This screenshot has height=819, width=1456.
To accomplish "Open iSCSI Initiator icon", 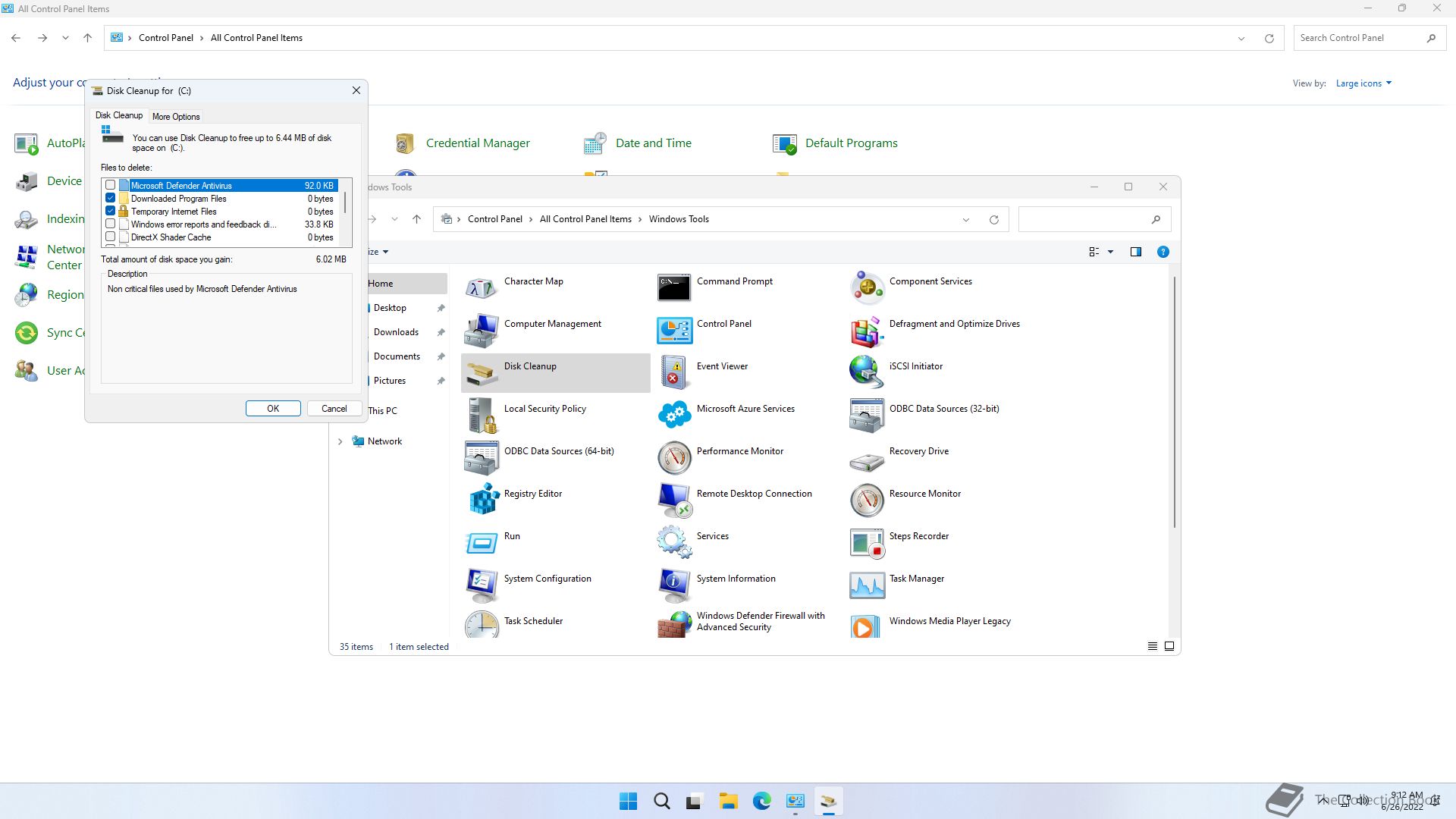I will [867, 373].
